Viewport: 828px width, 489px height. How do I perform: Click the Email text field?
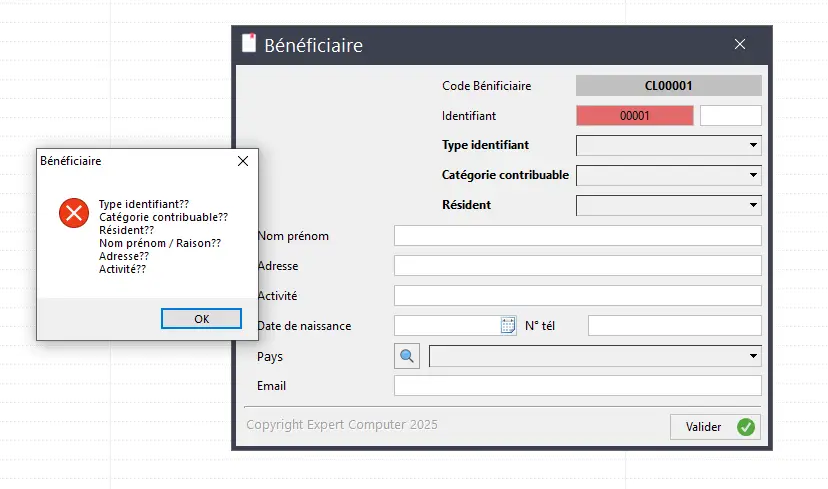tap(577, 386)
